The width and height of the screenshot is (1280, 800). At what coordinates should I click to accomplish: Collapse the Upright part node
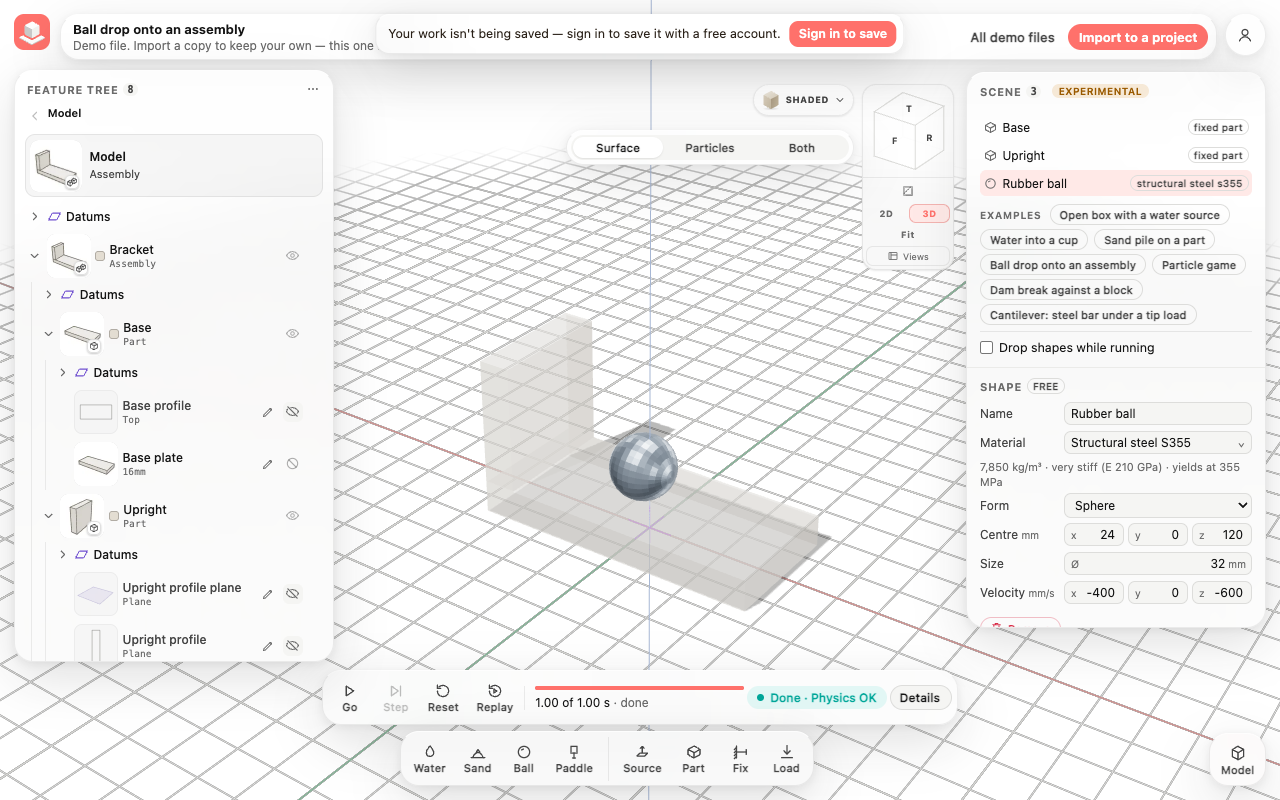(x=49, y=516)
